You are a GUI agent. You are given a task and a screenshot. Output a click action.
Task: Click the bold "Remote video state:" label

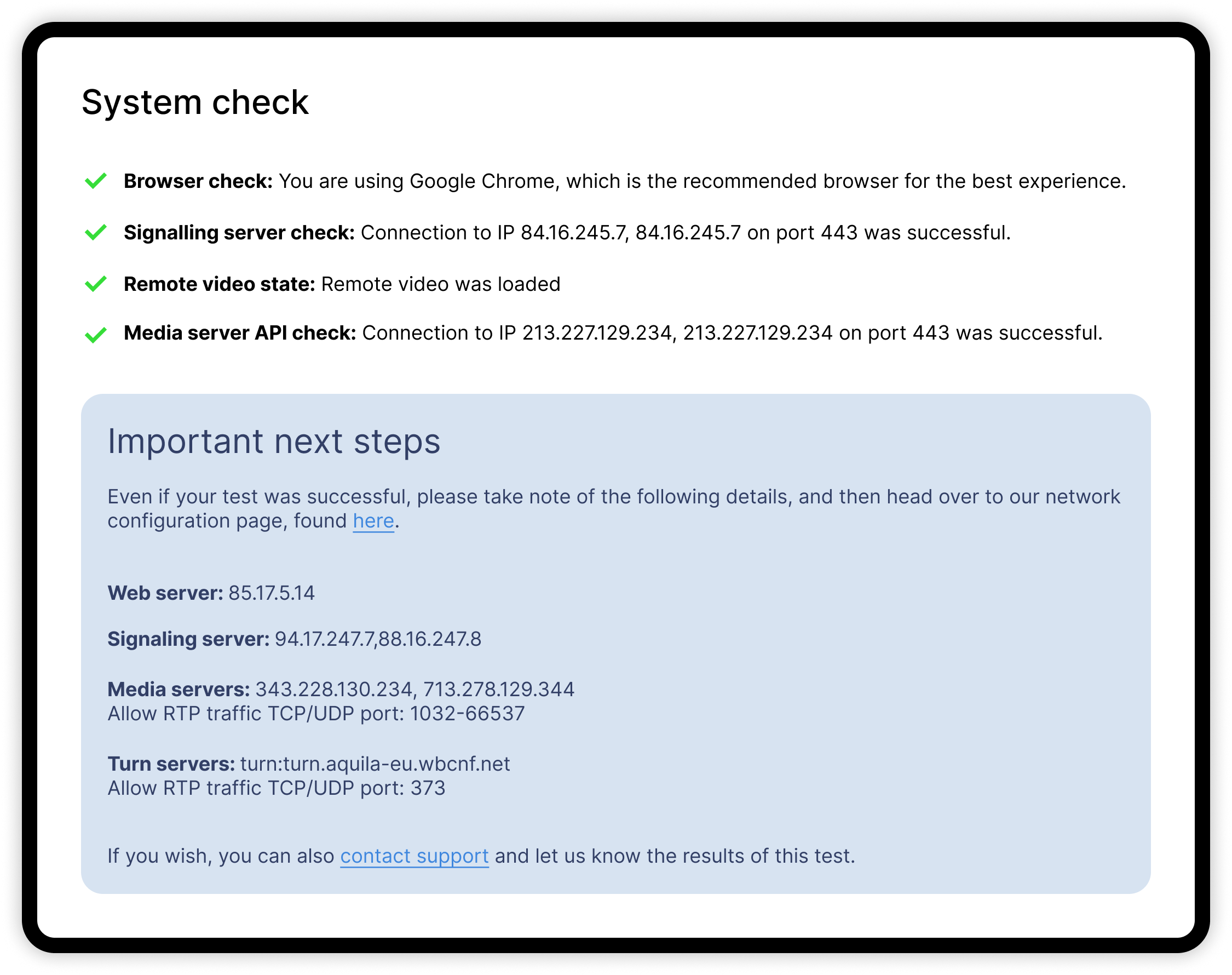click(219, 284)
